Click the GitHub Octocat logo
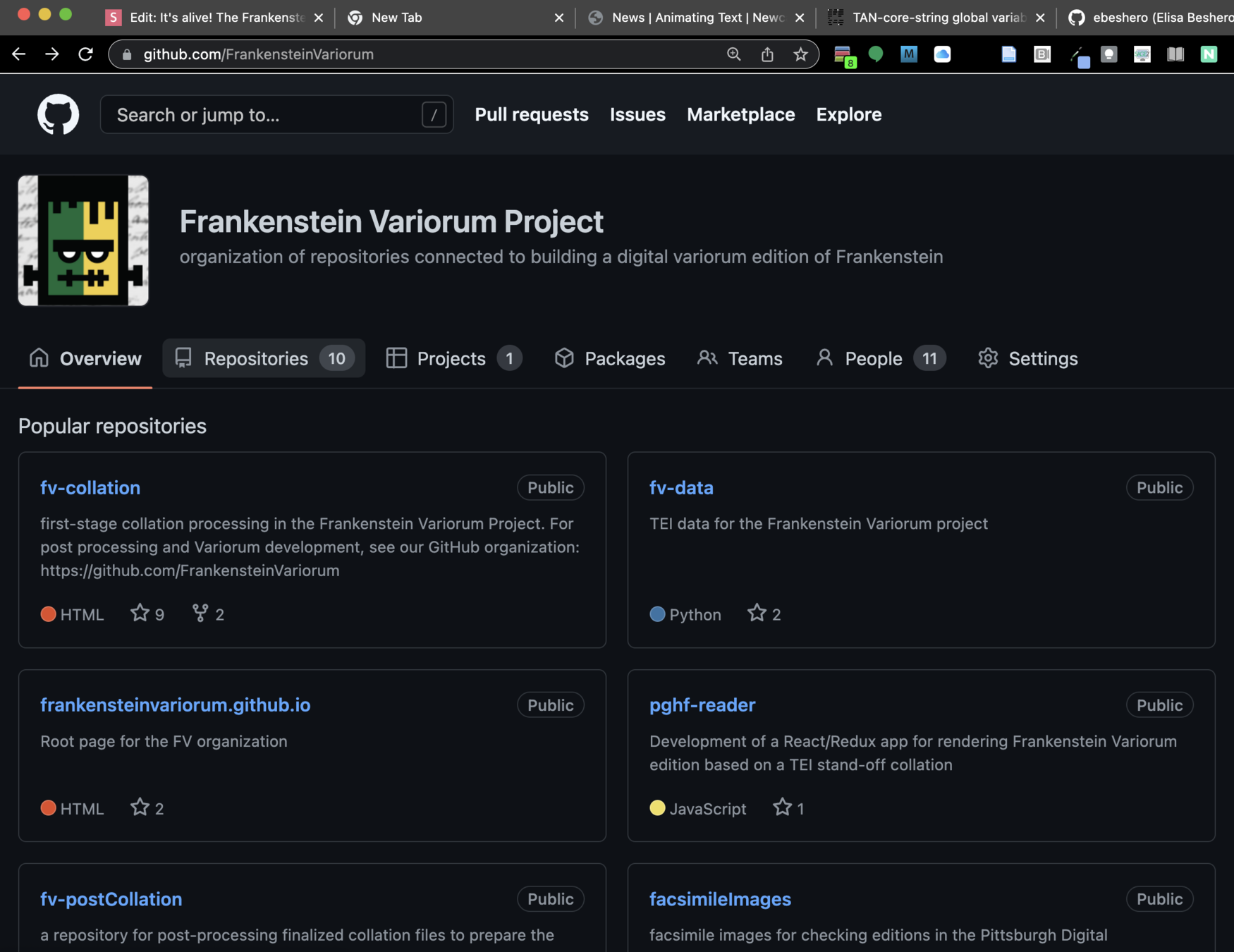The height and width of the screenshot is (952, 1234). 58,114
